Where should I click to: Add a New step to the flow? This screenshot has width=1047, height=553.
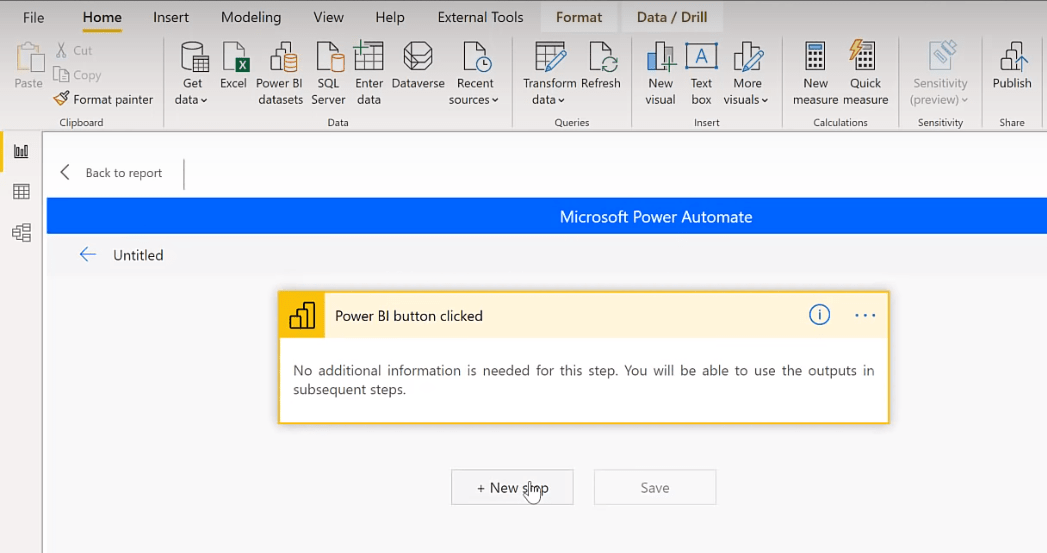512,488
